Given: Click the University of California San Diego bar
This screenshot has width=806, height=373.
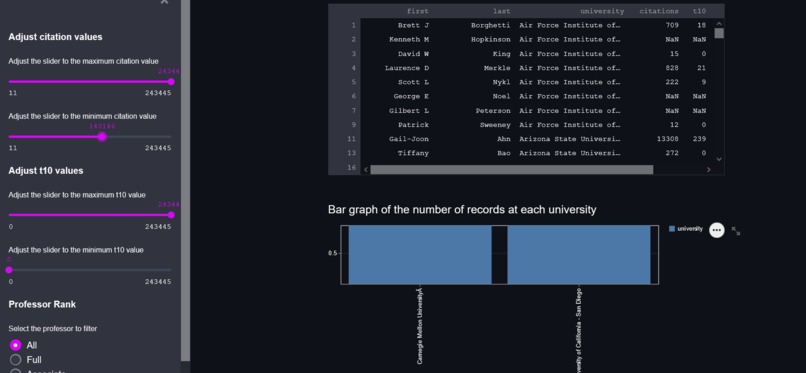Looking at the screenshot, I should pos(579,254).
